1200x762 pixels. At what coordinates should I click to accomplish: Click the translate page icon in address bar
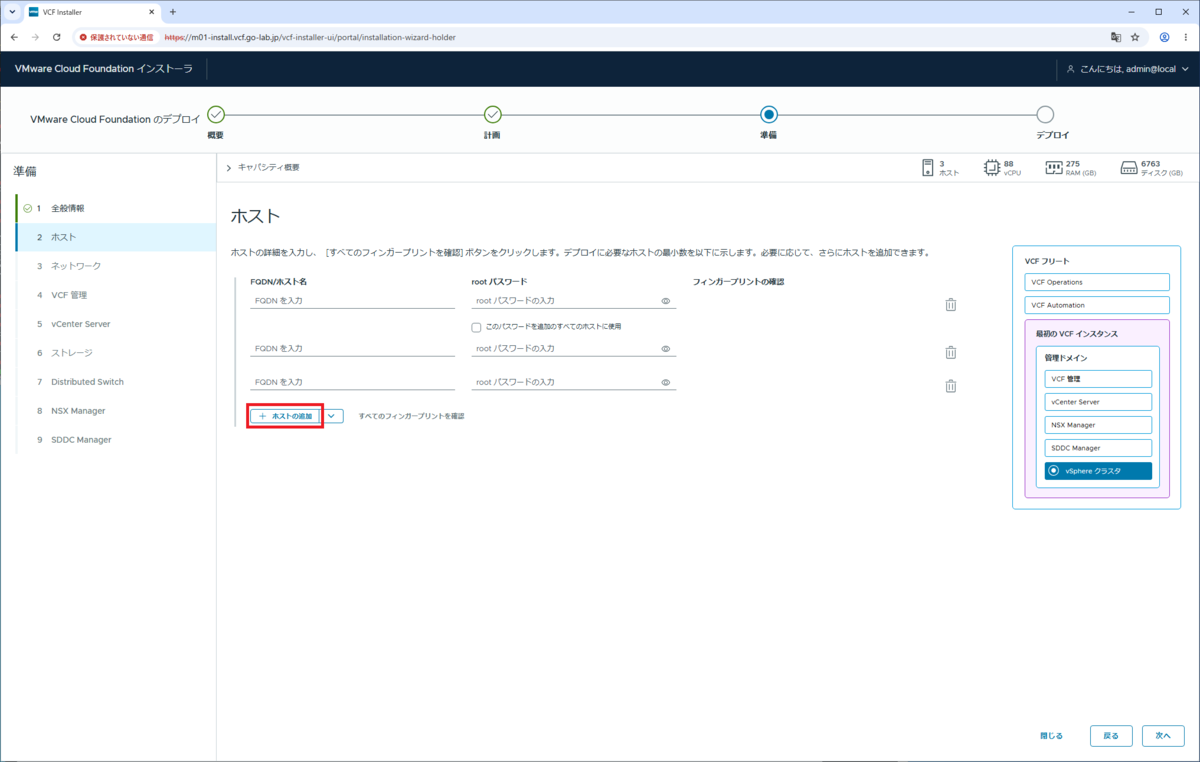click(x=1116, y=37)
